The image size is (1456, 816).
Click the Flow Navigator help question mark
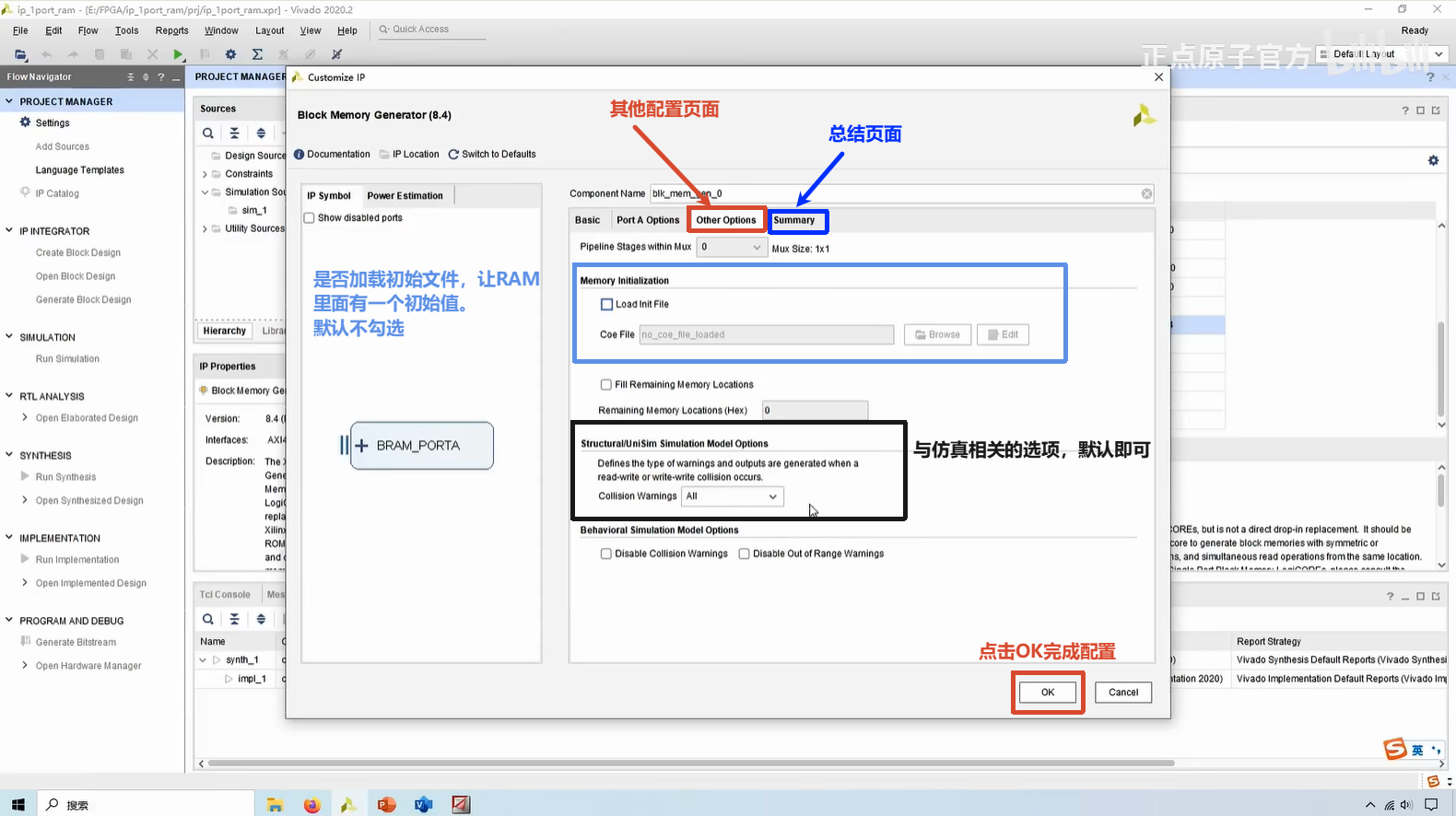(160, 77)
